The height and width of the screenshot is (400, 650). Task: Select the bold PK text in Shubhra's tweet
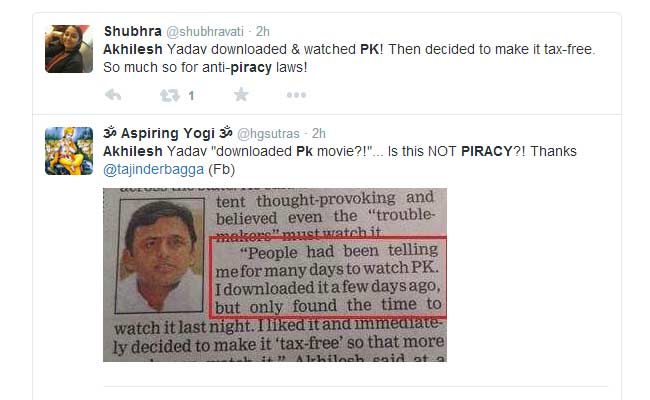pyautogui.click(x=369, y=49)
